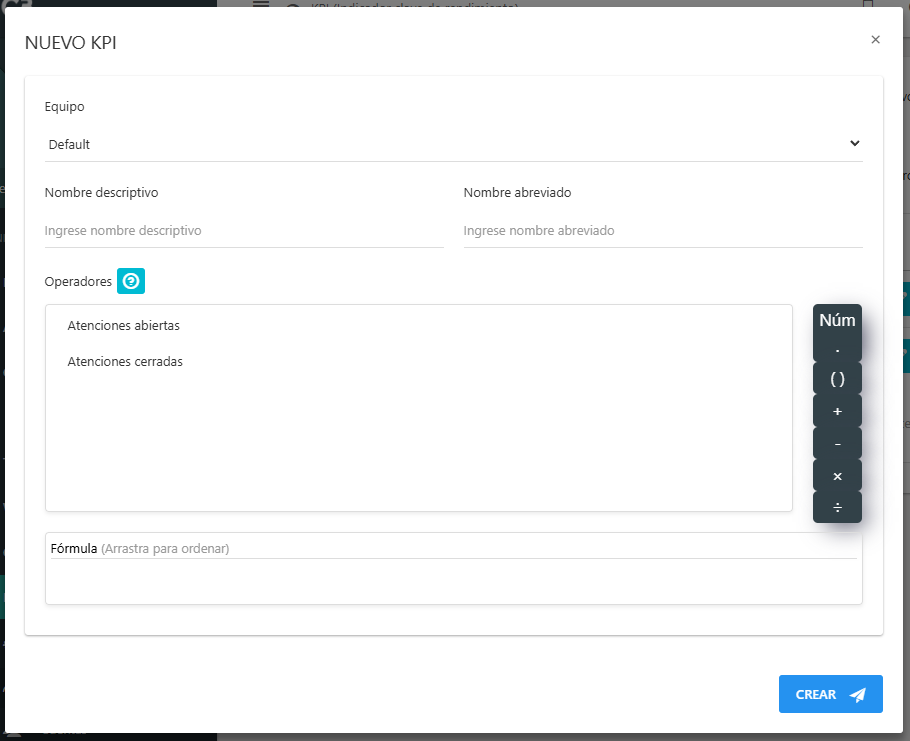Click the decimal point operator
Image resolution: width=910 pixels, height=741 pixels.
(837, 348)
